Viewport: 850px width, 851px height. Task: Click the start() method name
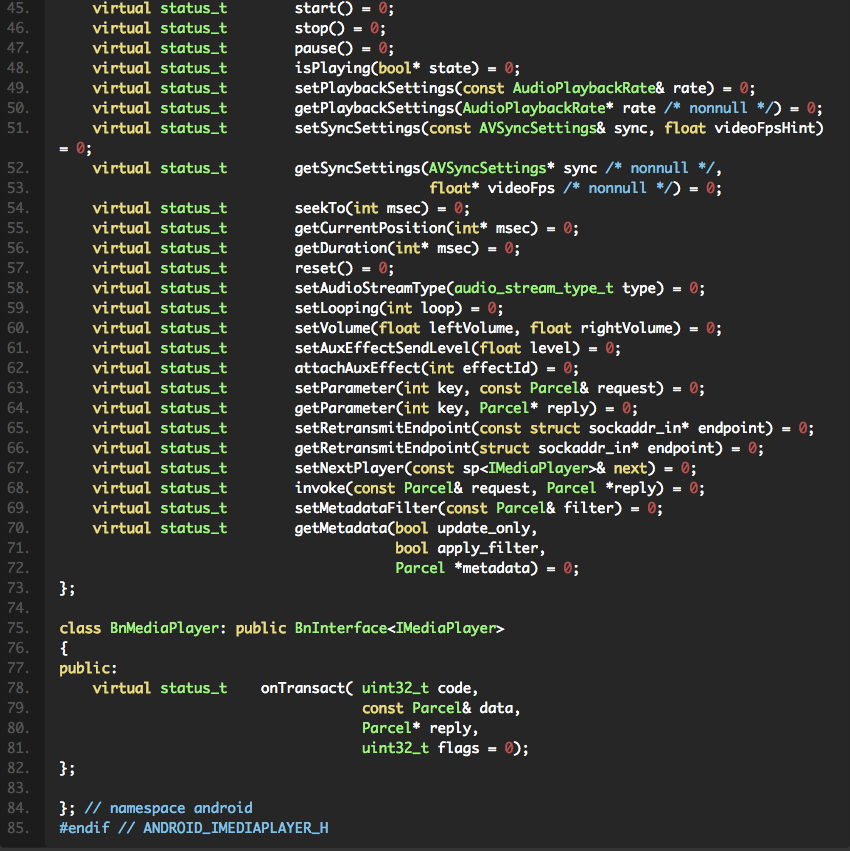[x=323, y=8]
